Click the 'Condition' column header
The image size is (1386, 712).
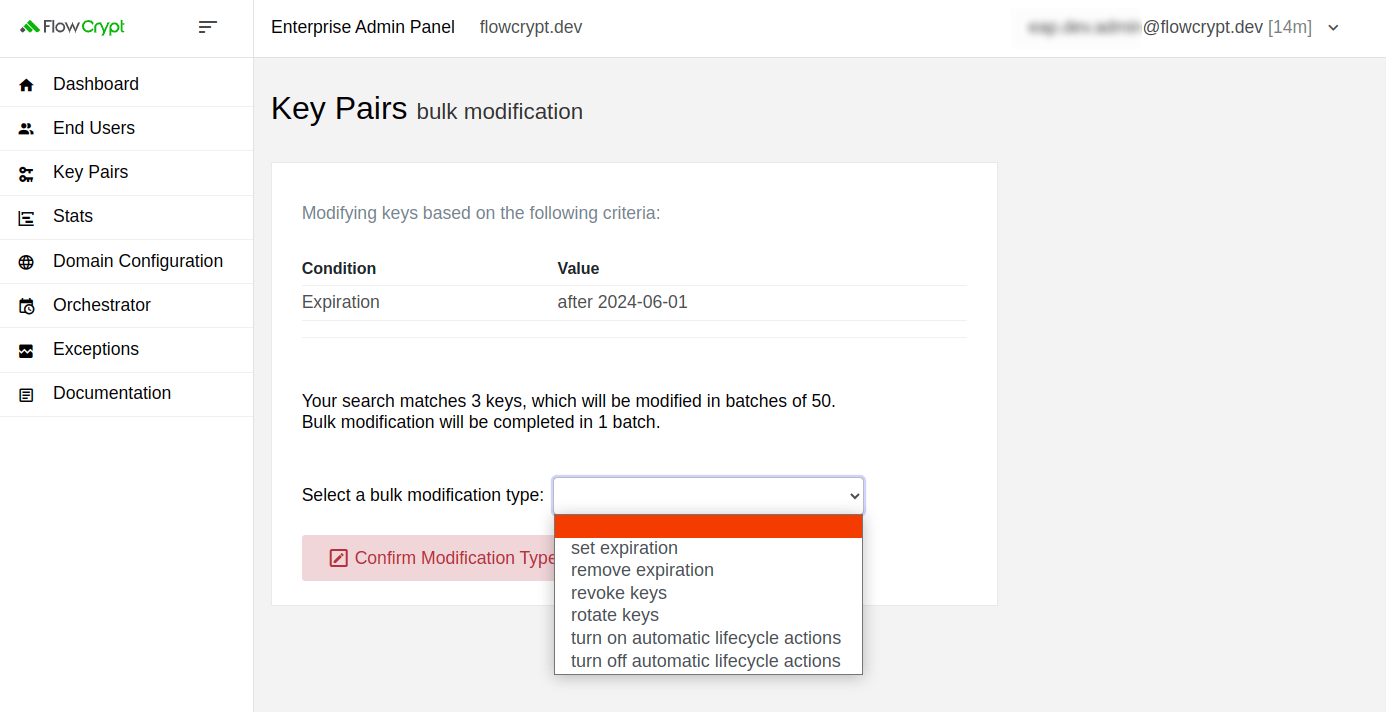click(x=339, y=268)
